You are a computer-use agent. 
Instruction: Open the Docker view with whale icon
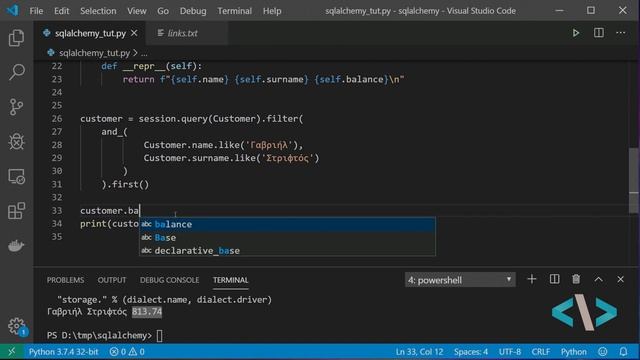(x=16, y=245)
